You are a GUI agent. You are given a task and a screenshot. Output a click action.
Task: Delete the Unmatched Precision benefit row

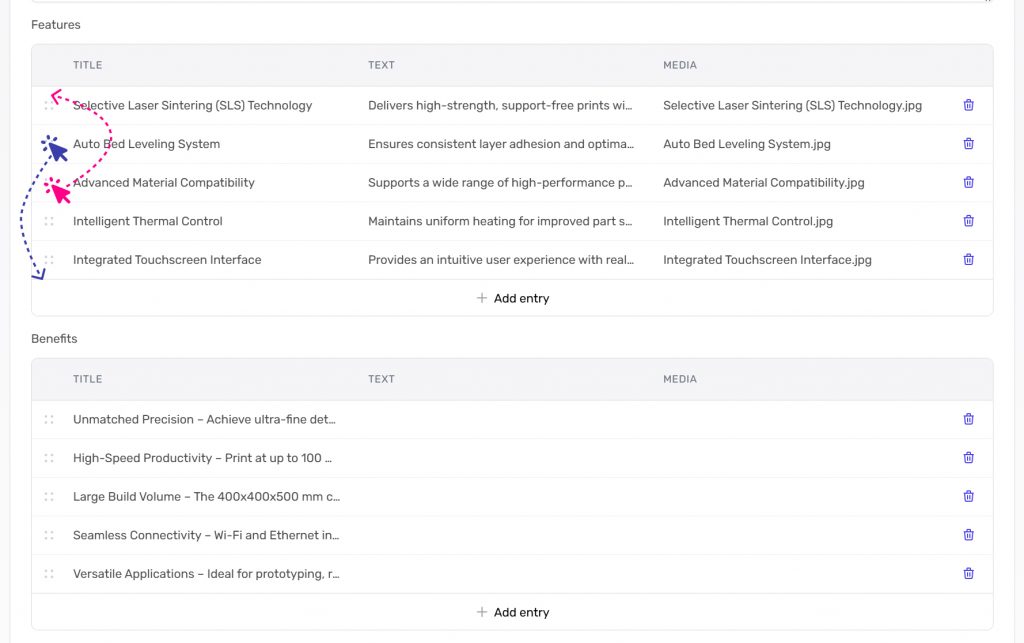pyautogui.click(x=968, y=420)
